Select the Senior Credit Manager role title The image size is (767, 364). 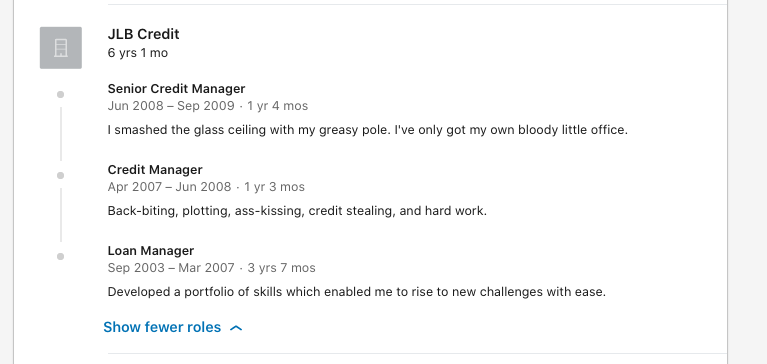[x=176, y=89]
